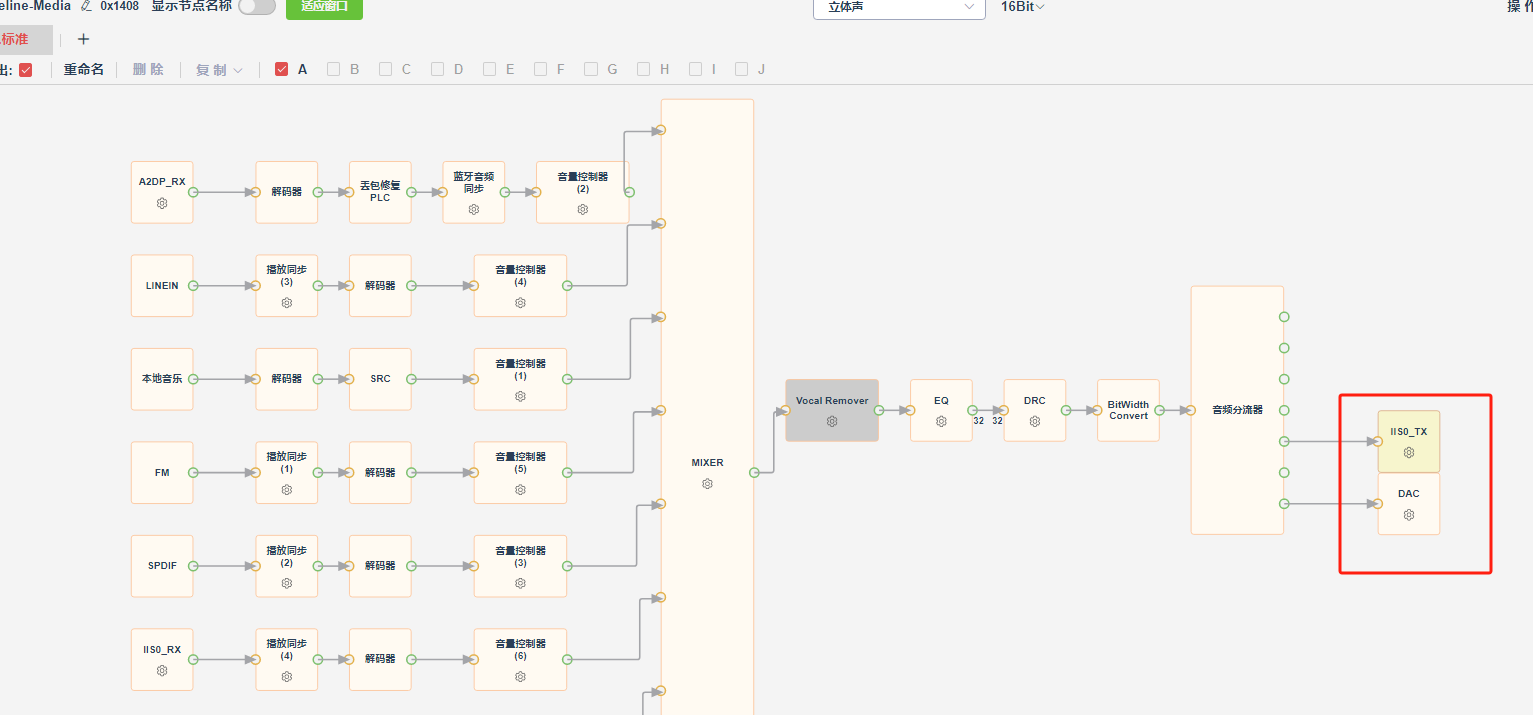Open settings gear on 音量控制器 (1)
Screen dimensions: 1533x715
tap(520, 396)
